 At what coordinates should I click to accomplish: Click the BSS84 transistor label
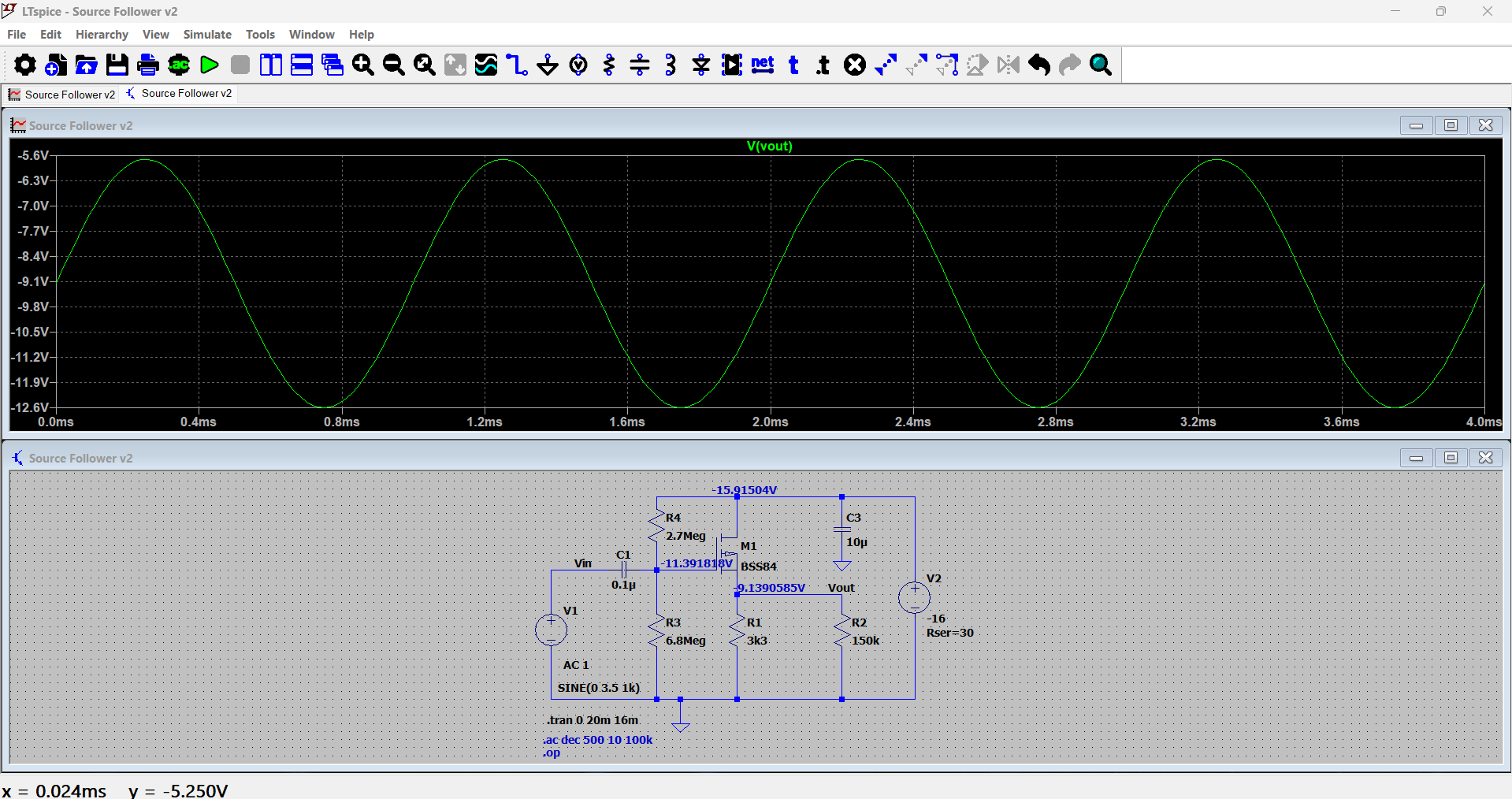(x=759, y=567)
